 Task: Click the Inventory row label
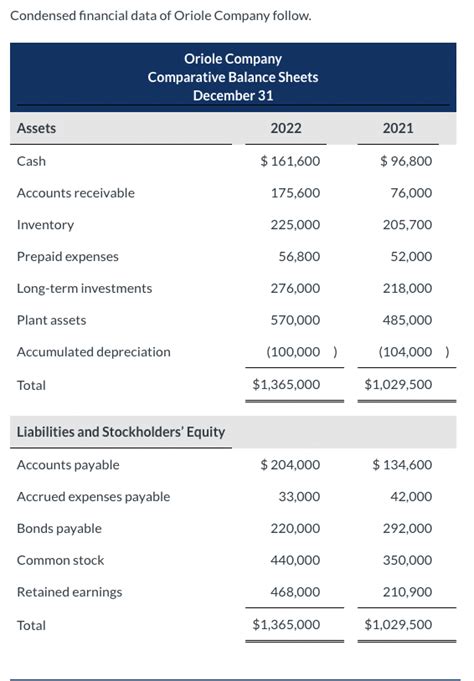click(45, 225)
